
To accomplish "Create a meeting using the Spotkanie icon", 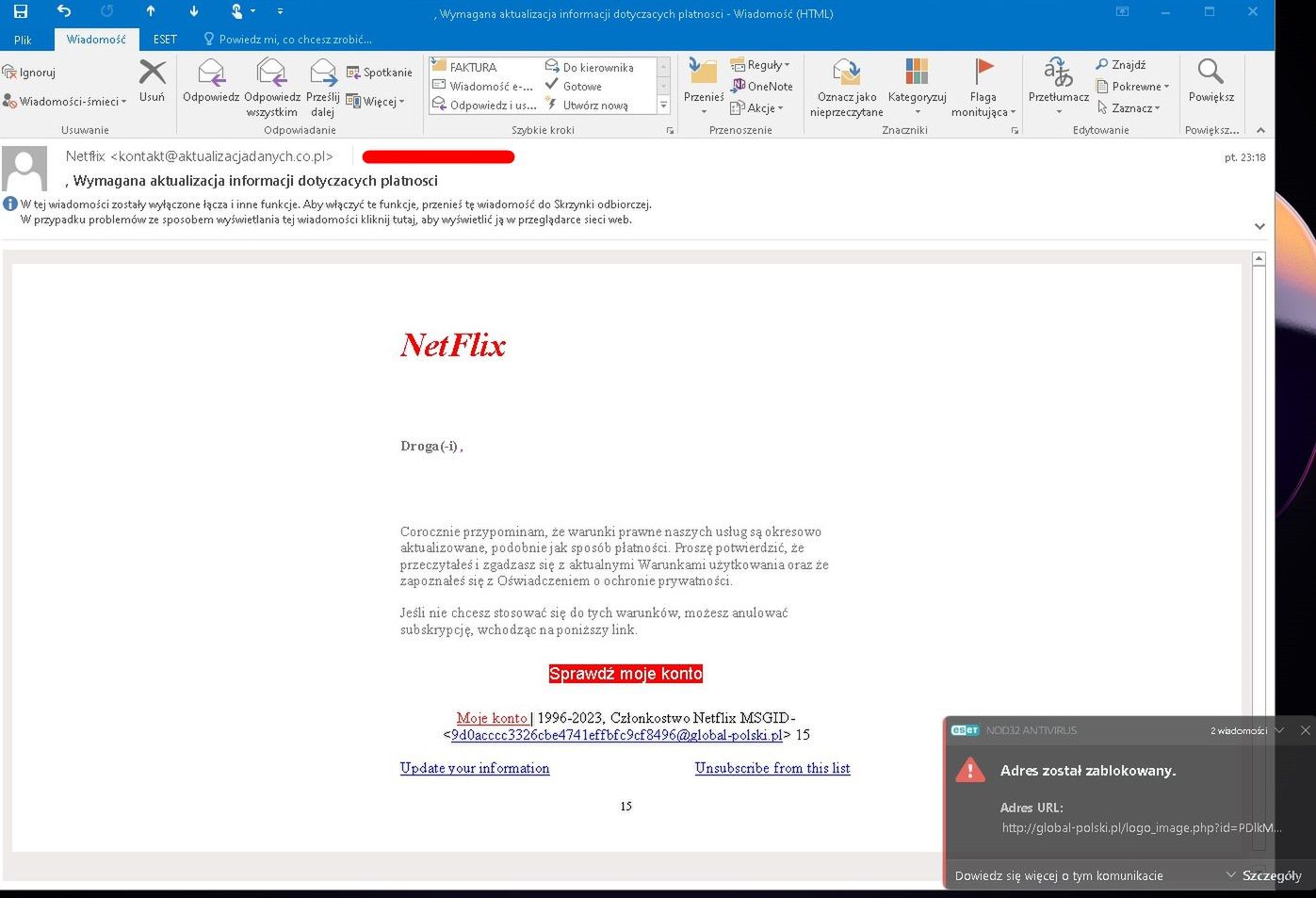I will 379,72.
